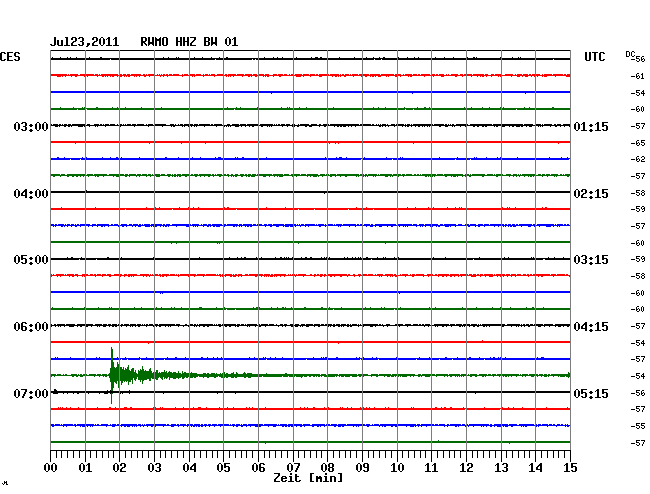Click the 04:15 UTC time label
650x494 pixels.
pos(591,327)
